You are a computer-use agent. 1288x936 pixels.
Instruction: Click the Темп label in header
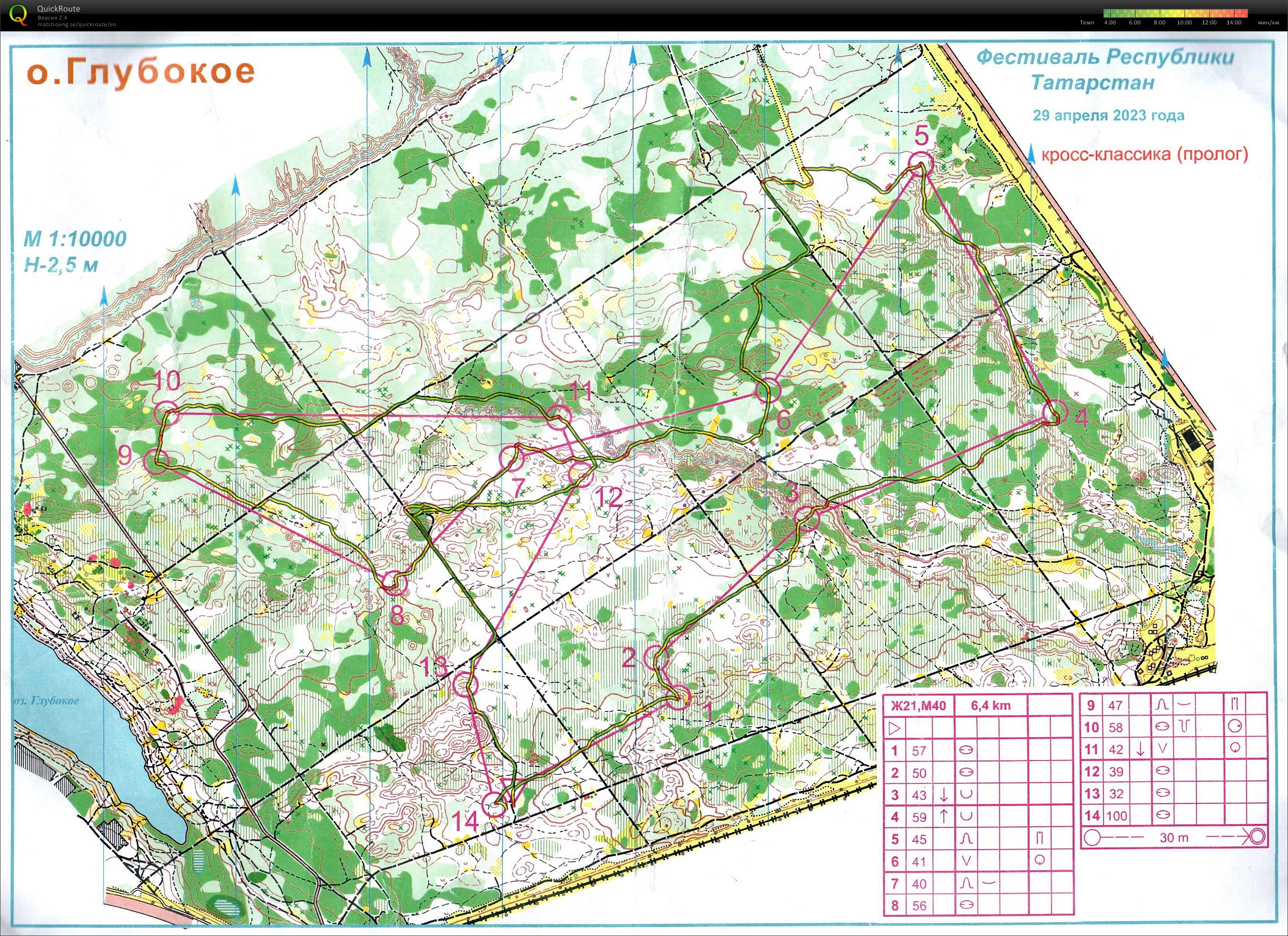pos(1086,23)
